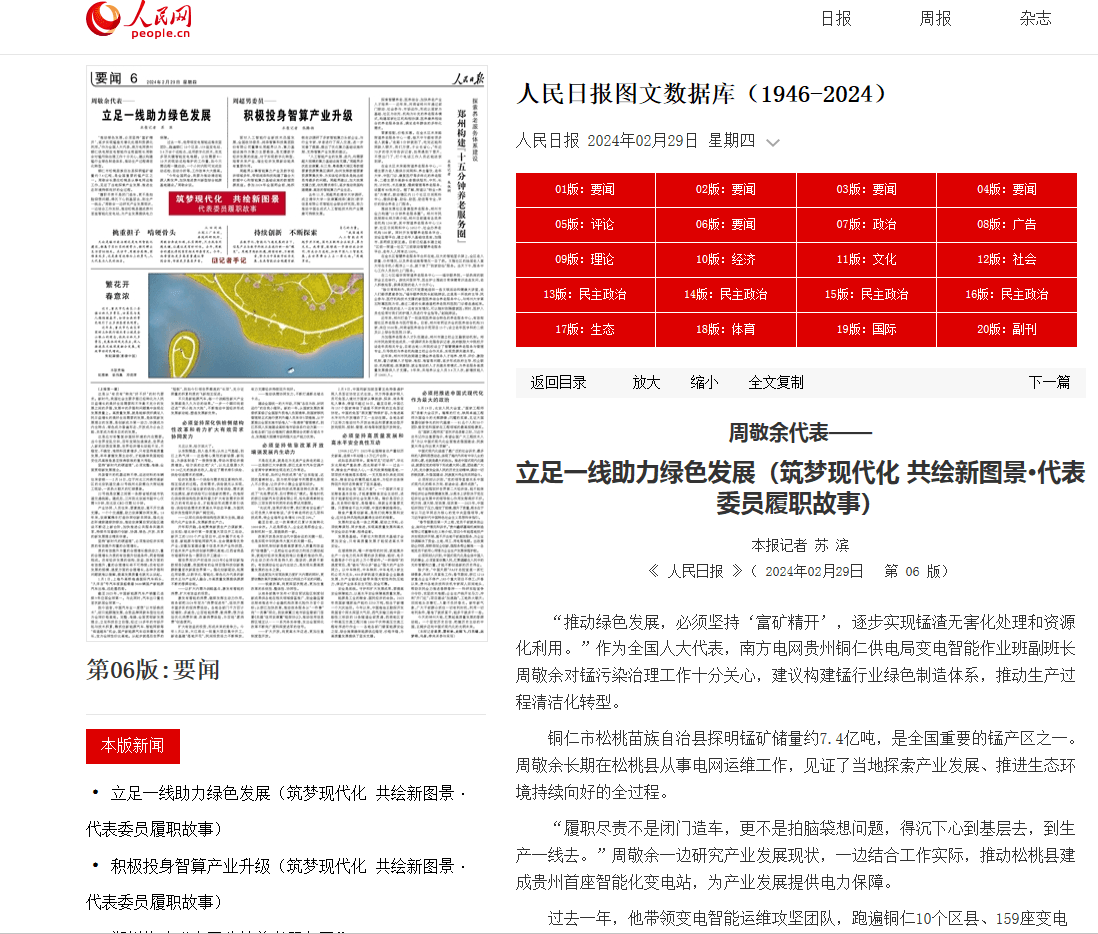1098x934 pixels.
Task: Click 全文复制 to copy article
Action: pyautogui.click(x=776, y=382)
